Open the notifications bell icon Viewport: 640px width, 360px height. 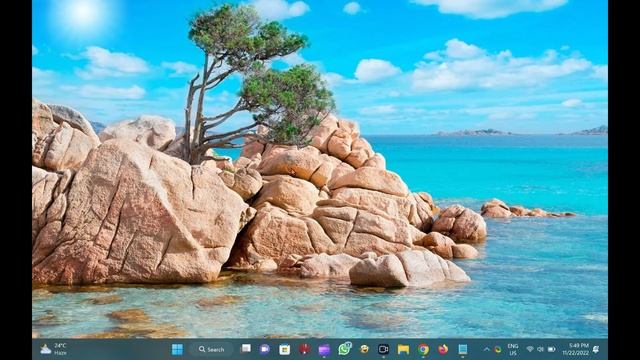tap(596, 349)
